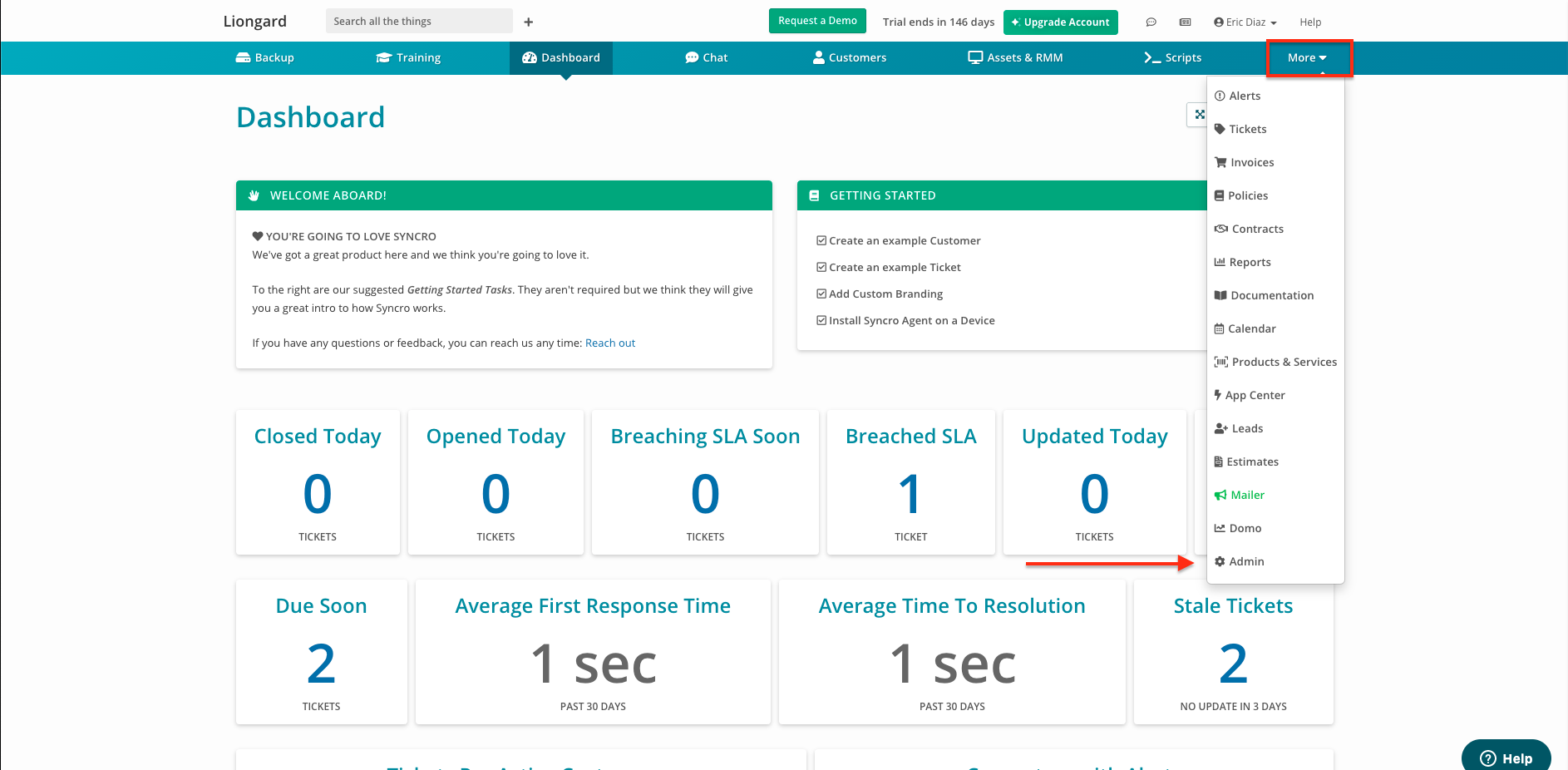Click the Liongard brand name
Image resolution: width=1568 pixels, height=770 pixels.
point(254,22)
